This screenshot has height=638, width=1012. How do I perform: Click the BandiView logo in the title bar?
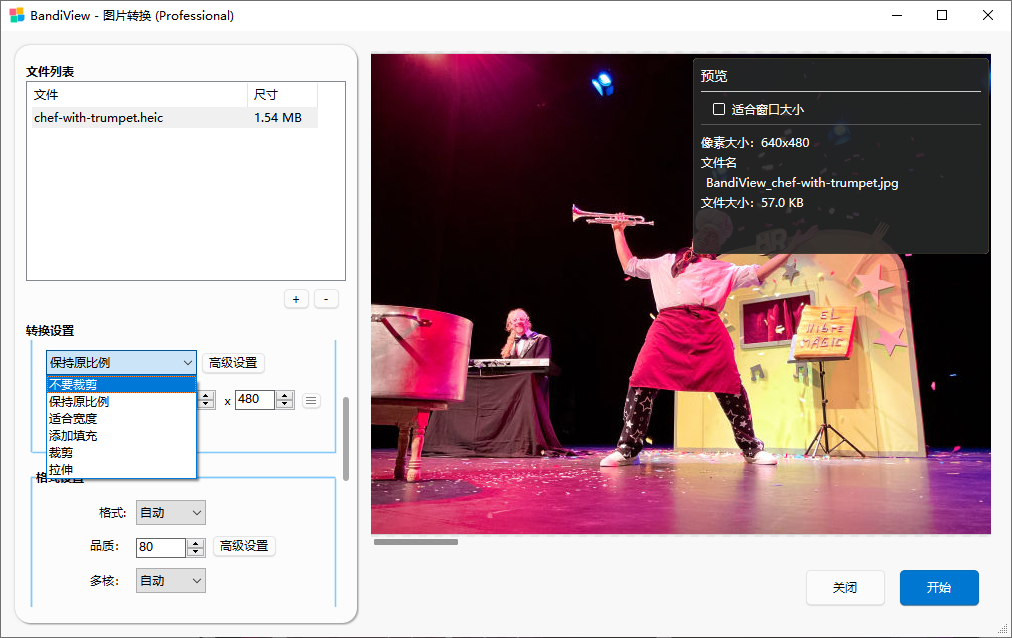16,15
